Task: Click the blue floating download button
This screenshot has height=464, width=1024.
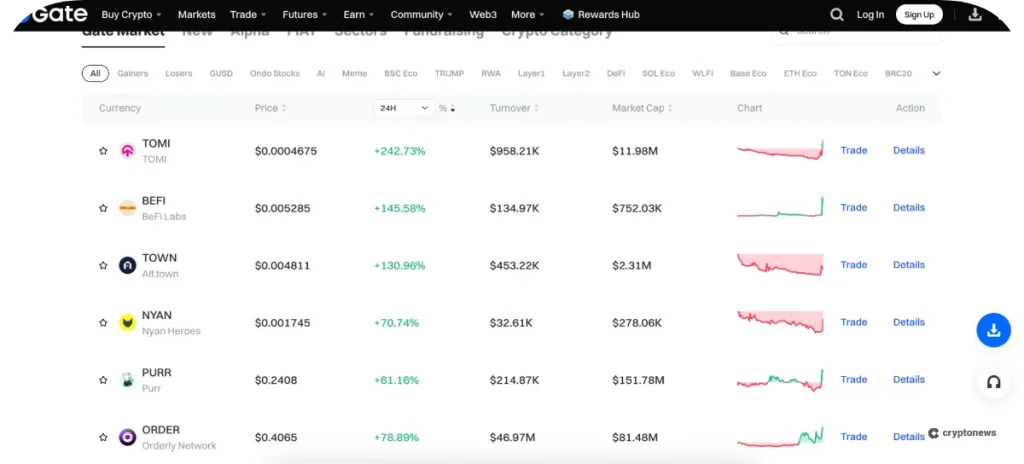Action: point(993,330)
